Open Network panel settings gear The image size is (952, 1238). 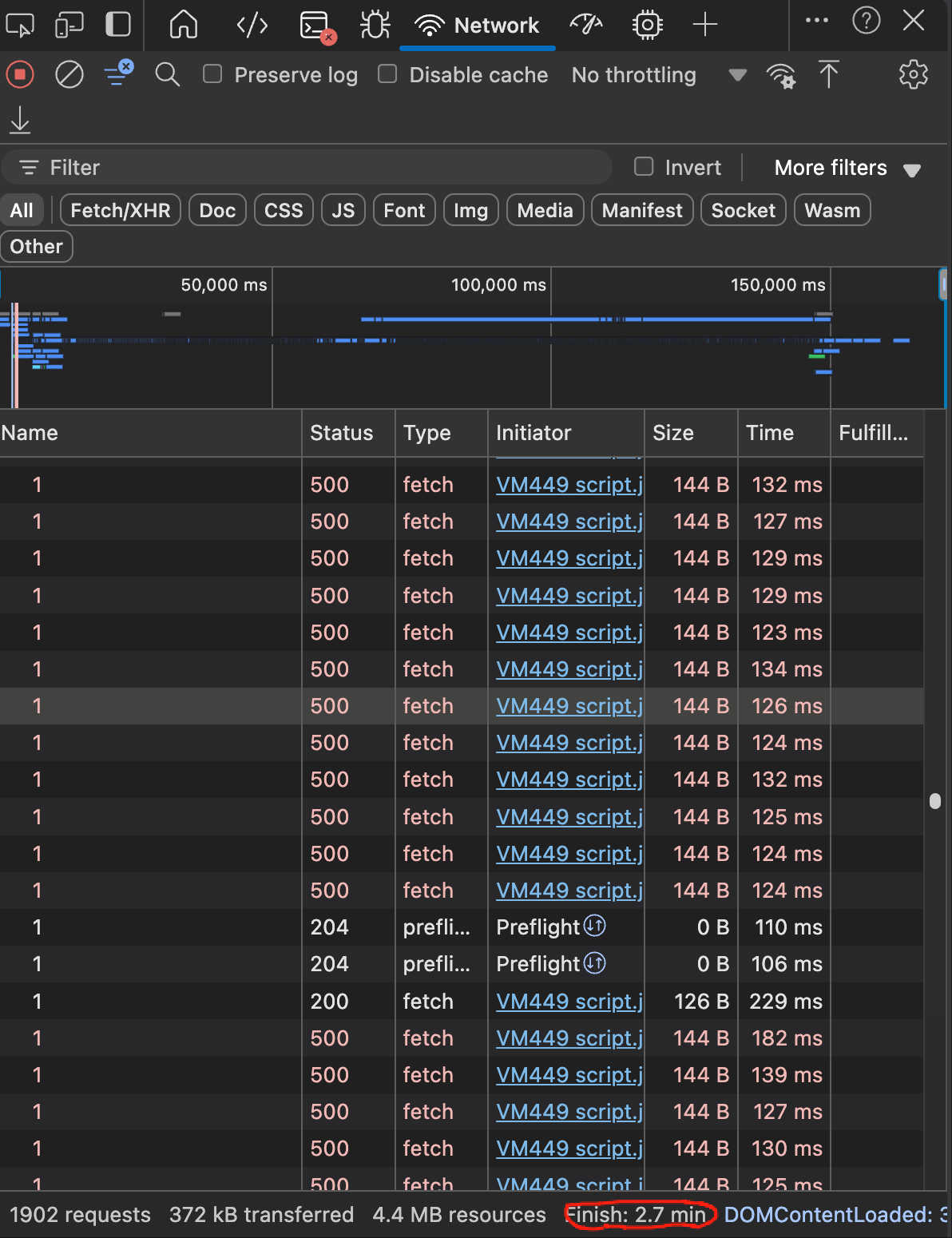pos(913,75)
